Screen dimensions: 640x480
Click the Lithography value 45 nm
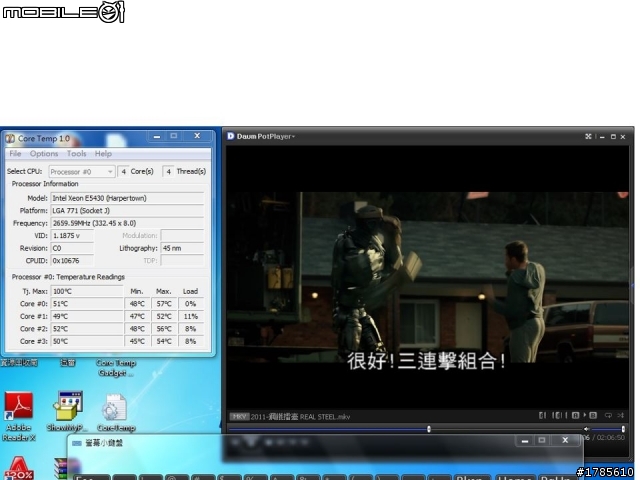[x=182, y=248]
